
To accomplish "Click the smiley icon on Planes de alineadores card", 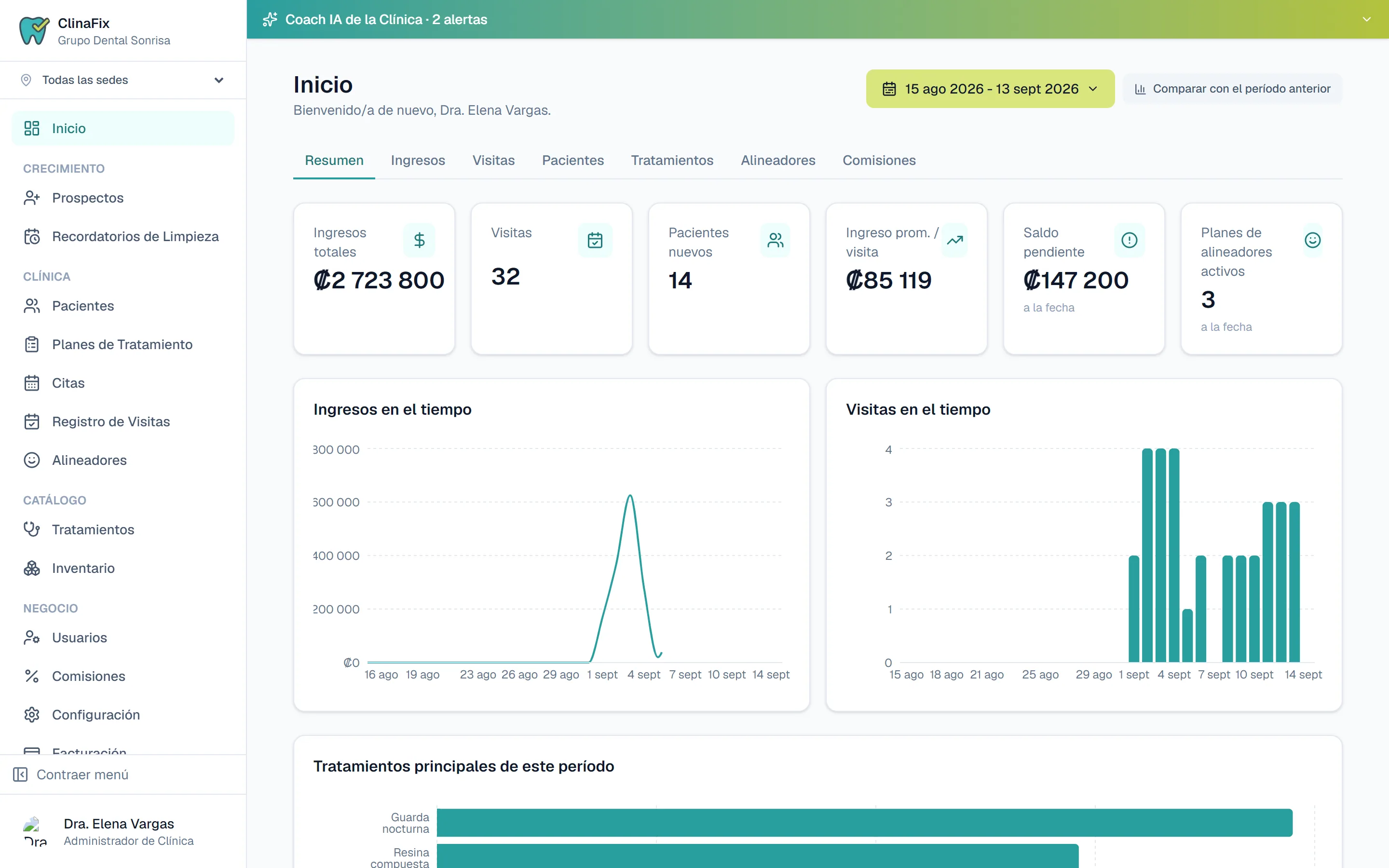I will (x=1312, y=240).
